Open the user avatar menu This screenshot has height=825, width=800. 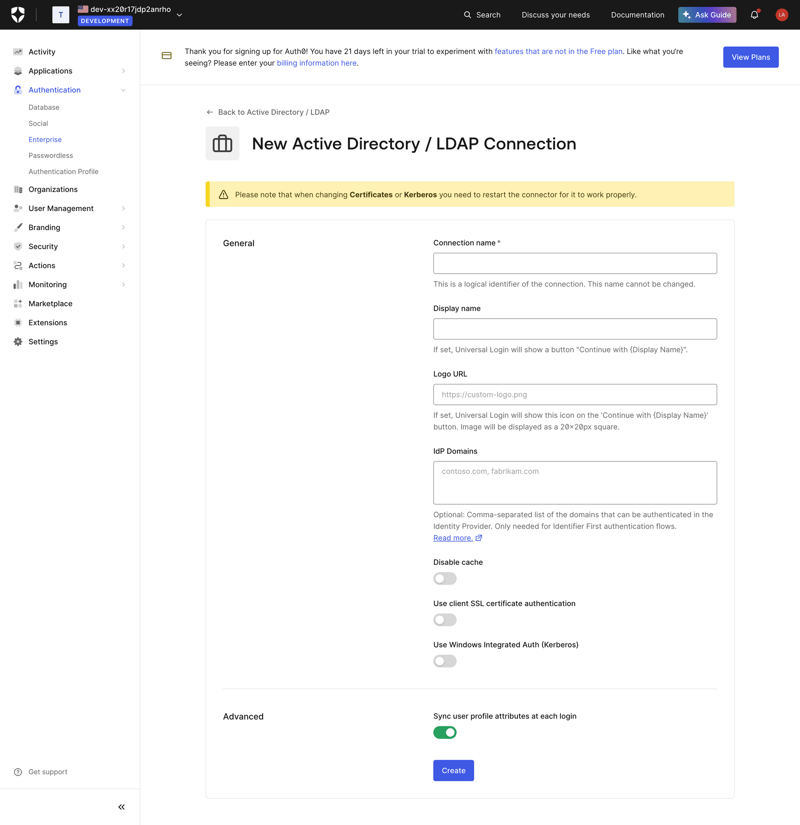point(782,15)
